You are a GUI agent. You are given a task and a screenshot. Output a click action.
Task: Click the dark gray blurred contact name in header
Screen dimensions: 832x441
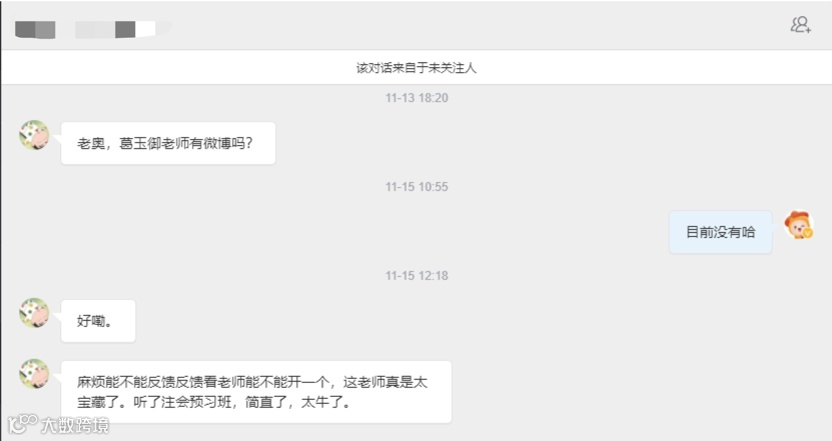point(35,30)
